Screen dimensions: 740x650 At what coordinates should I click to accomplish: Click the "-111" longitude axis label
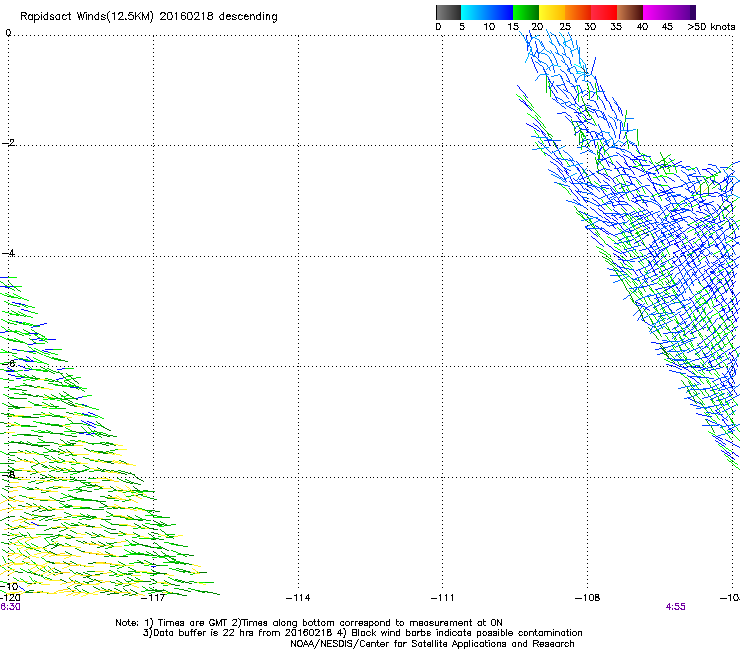(443, 598)
